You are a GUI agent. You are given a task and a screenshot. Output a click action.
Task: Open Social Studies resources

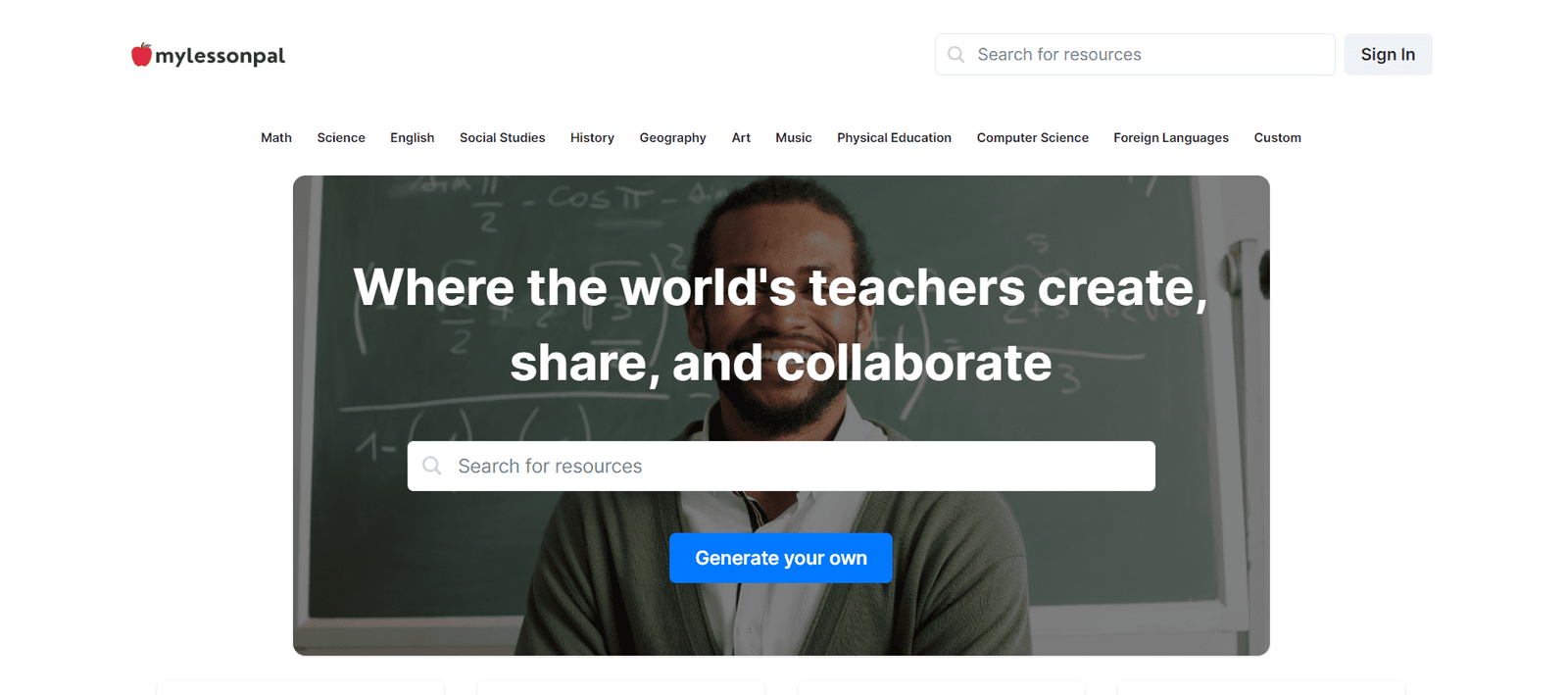pos(502,138)
